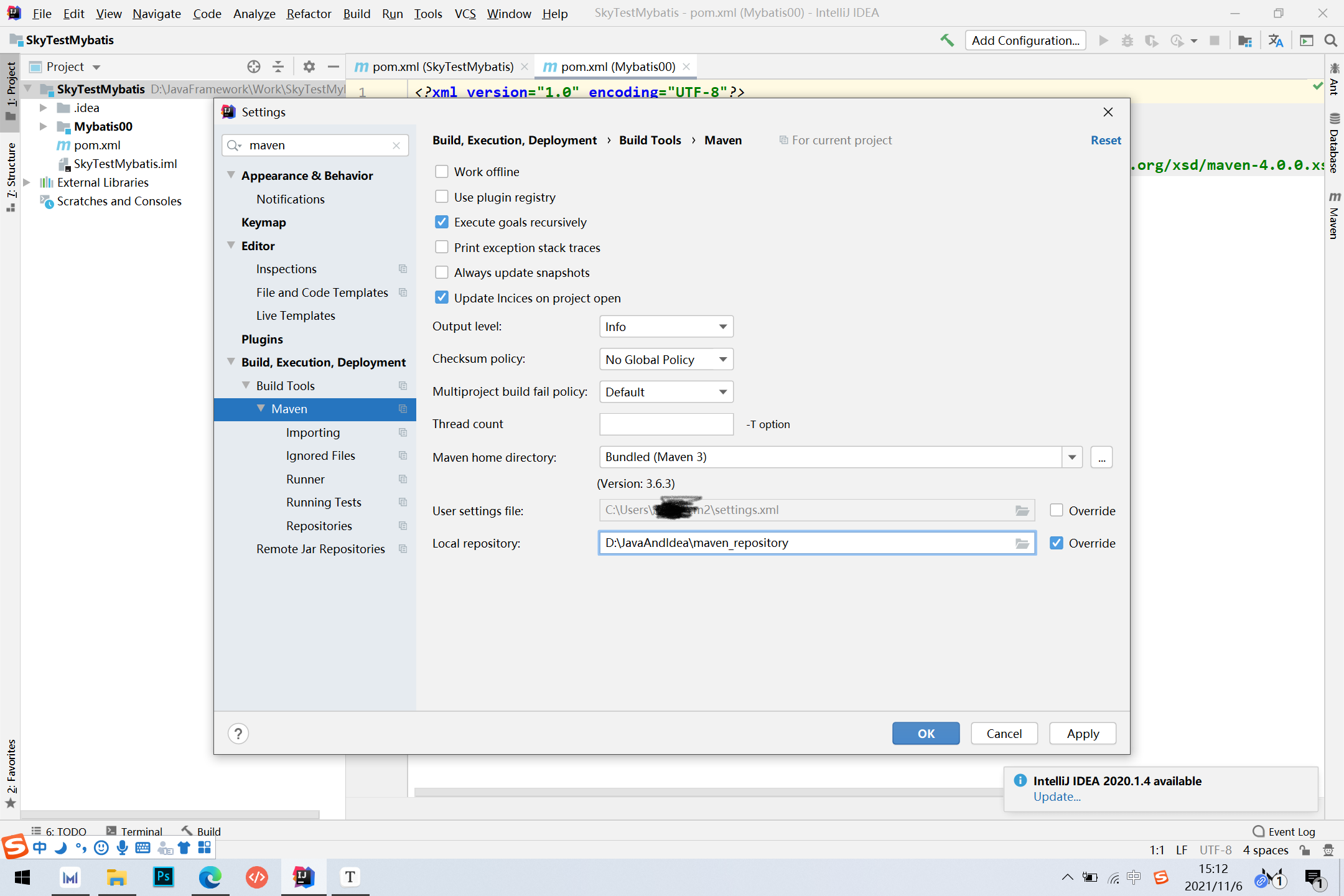1344x896 pixels.
Task: Click the locate file crosshair icon
Action: (x=253, y=67)
